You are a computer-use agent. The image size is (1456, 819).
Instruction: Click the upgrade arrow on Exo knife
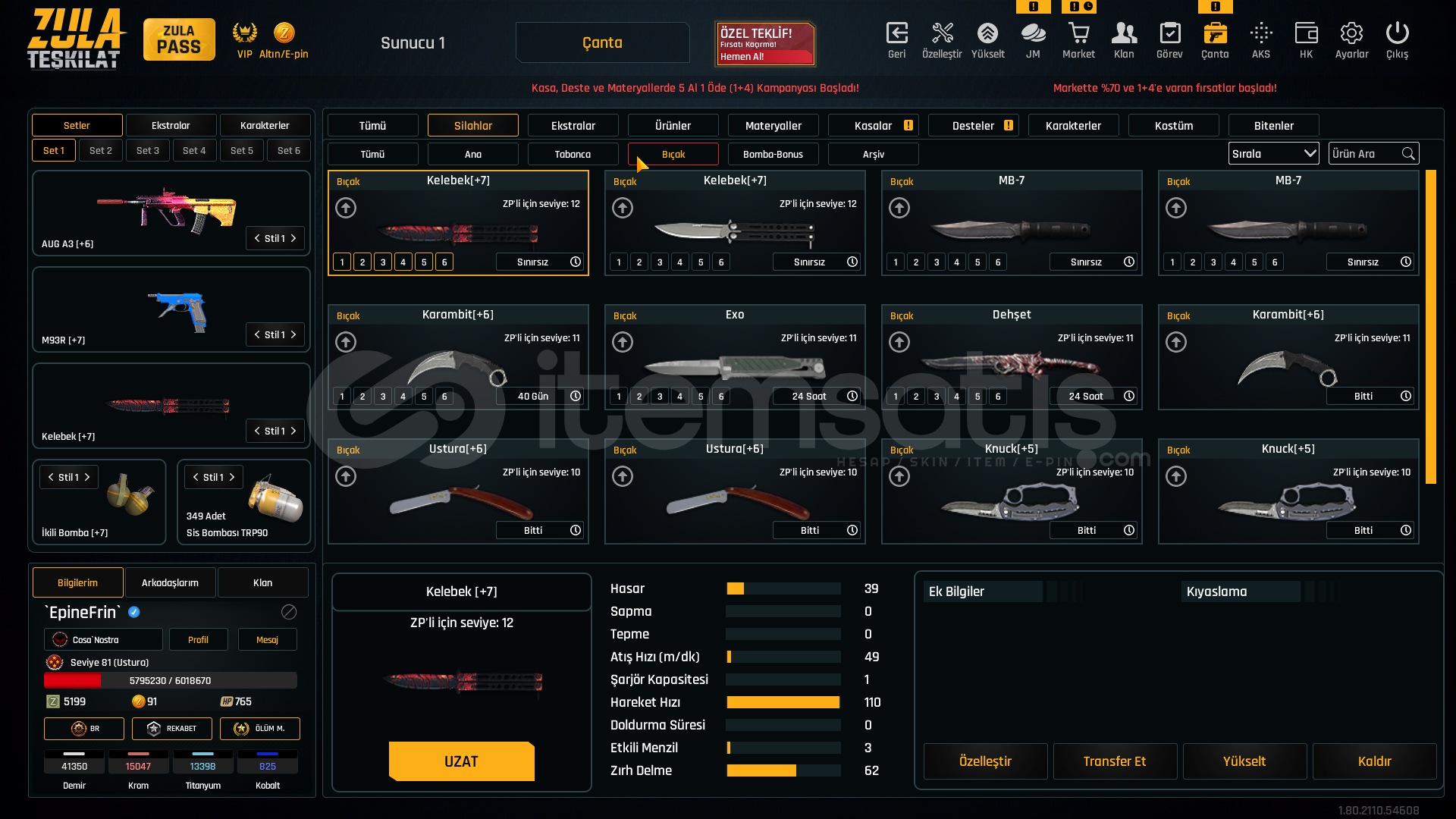pyautogui.click(x=623, y=342)
